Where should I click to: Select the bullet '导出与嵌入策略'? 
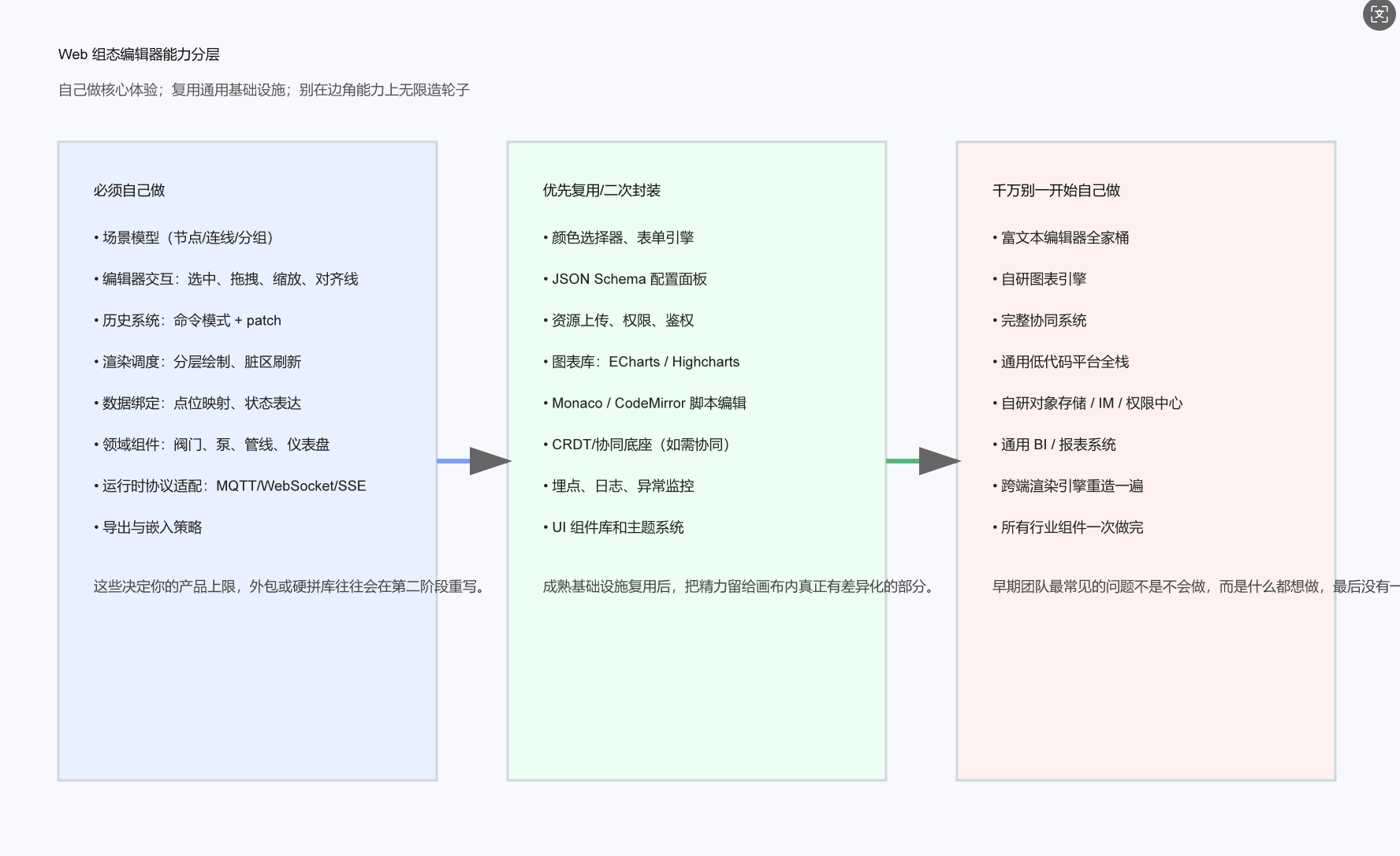tap(148, 527)
